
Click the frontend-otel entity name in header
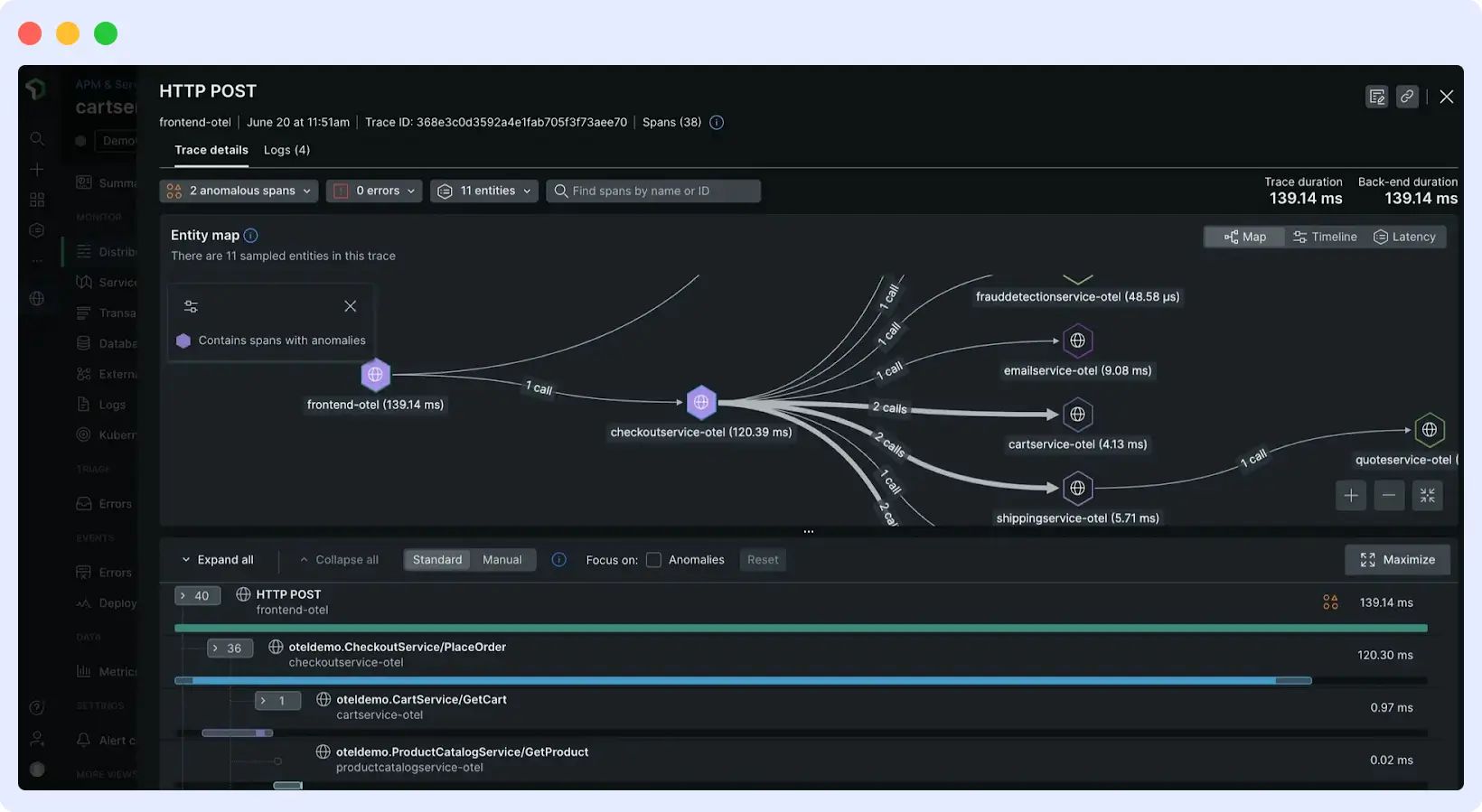point(195,122)
